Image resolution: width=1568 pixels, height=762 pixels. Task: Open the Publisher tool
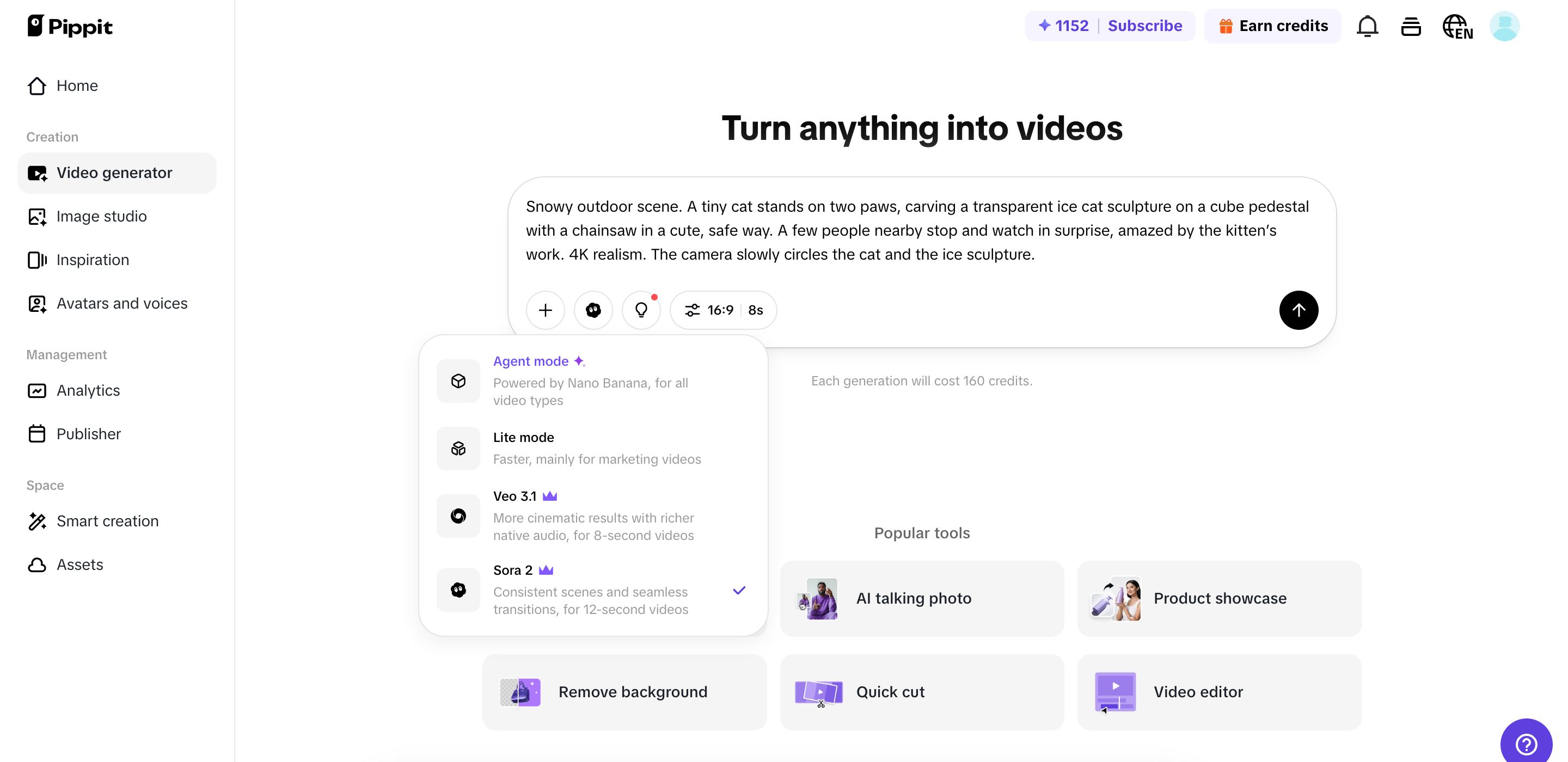click(x=89, y=434)
